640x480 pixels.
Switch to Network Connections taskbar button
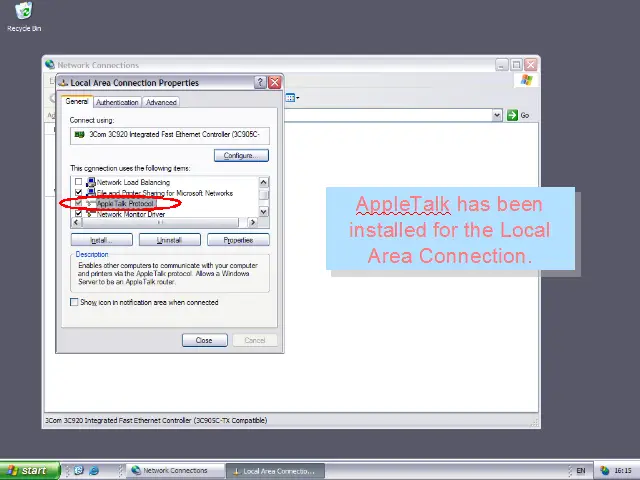coord(176,471)
